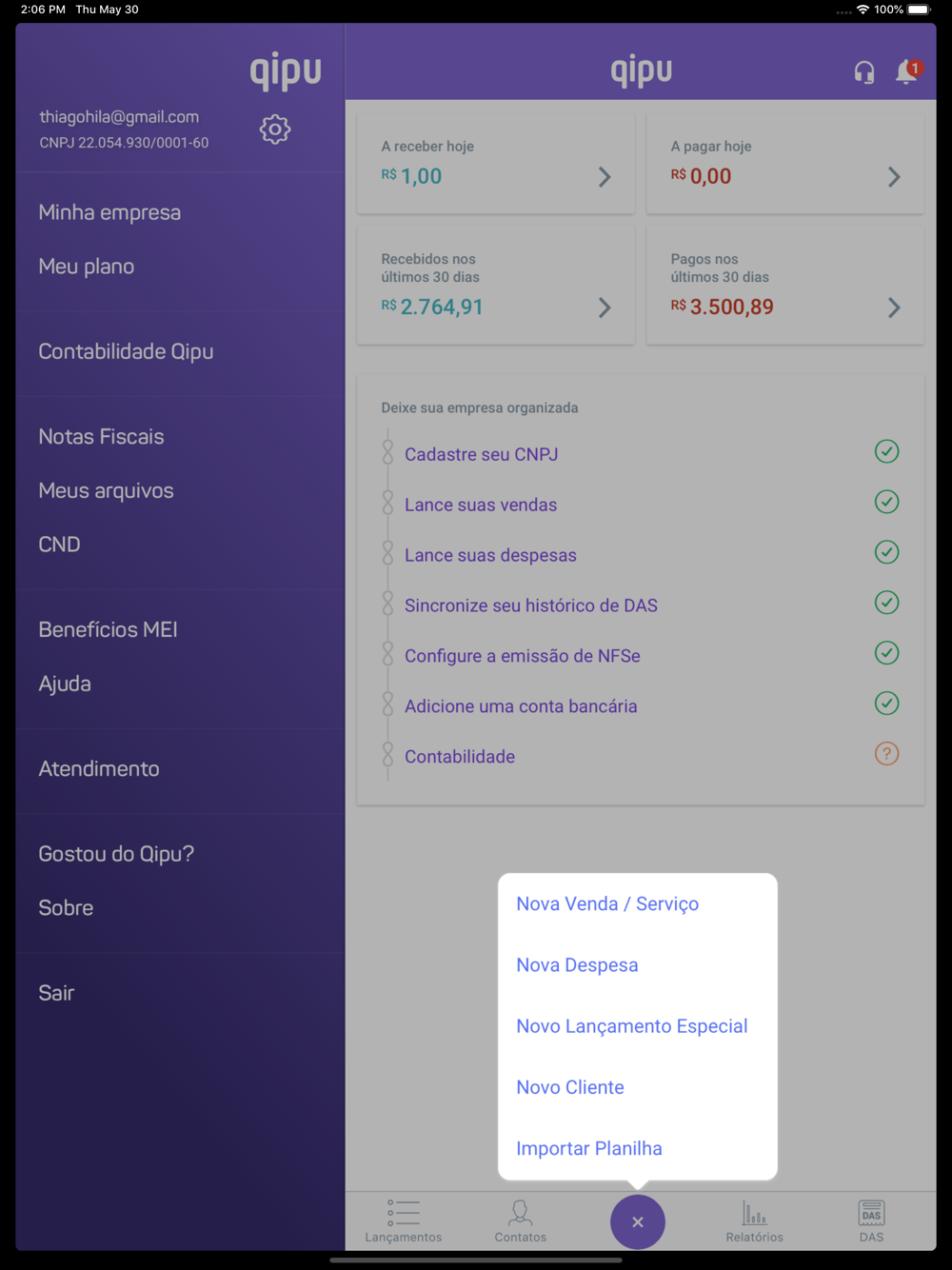This screenshot has height=1270, width=952.
Task: Select Nova Venda / Serviço
Action: (x=607, y=903)
